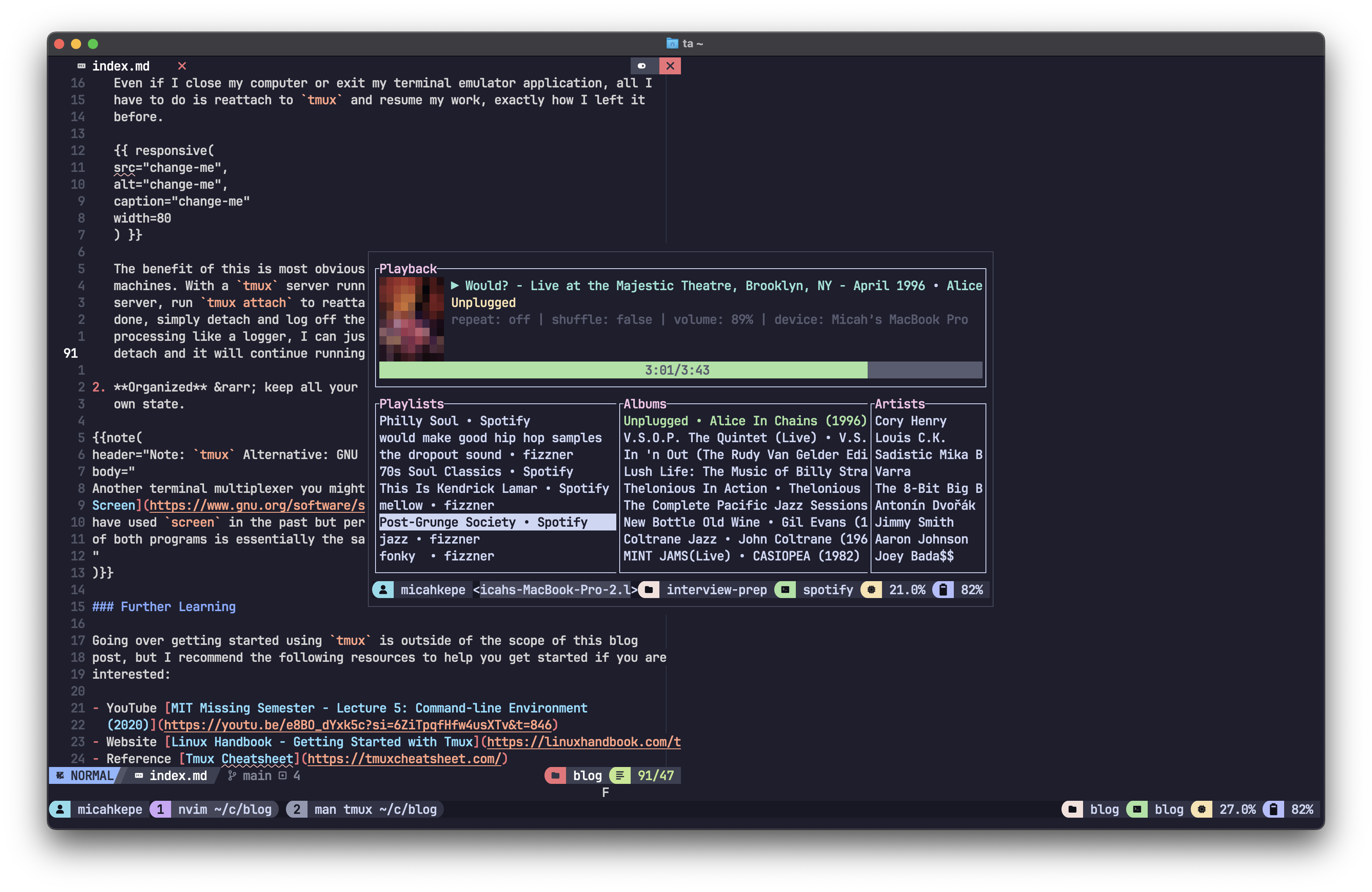Select the Post-Grunge Society playlist
The height and width of the screenshot is (892, 1372).
[497, 522]
